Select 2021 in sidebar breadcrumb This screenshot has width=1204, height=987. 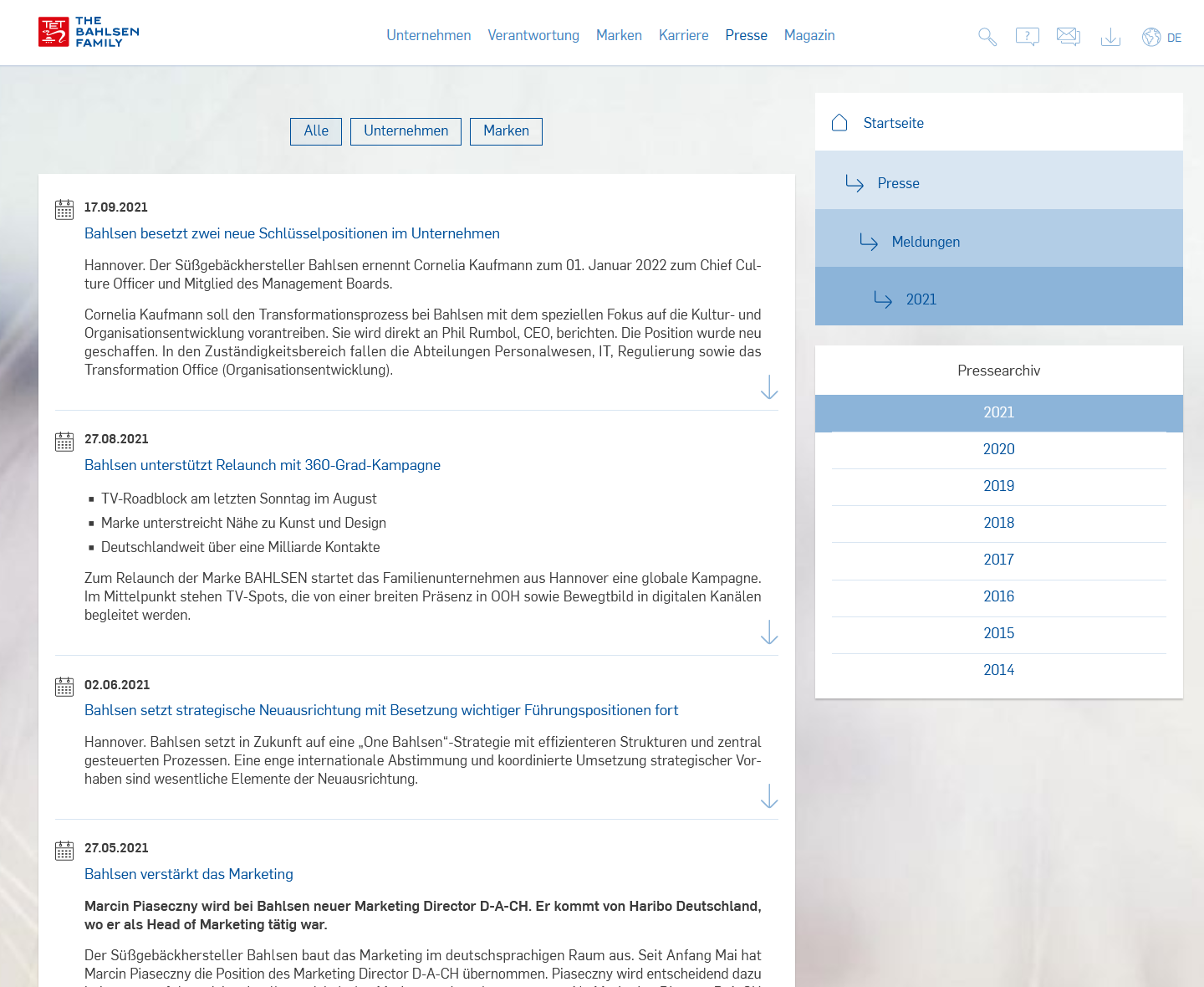[x=999, y=296]
